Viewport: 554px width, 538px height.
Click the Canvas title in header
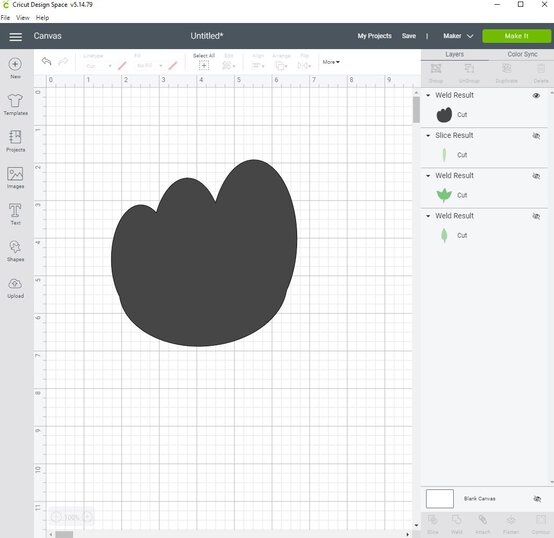[x=47, y=36]
